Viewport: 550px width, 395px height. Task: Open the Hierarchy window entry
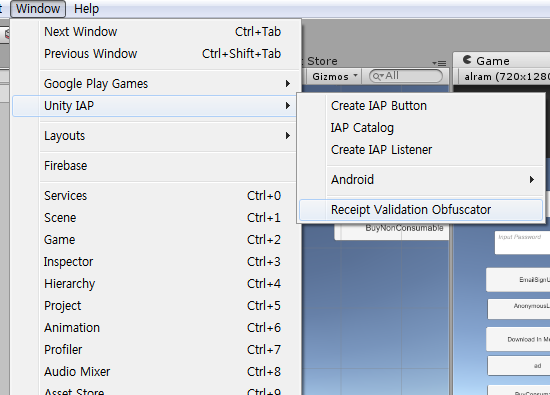pos(156,283)
